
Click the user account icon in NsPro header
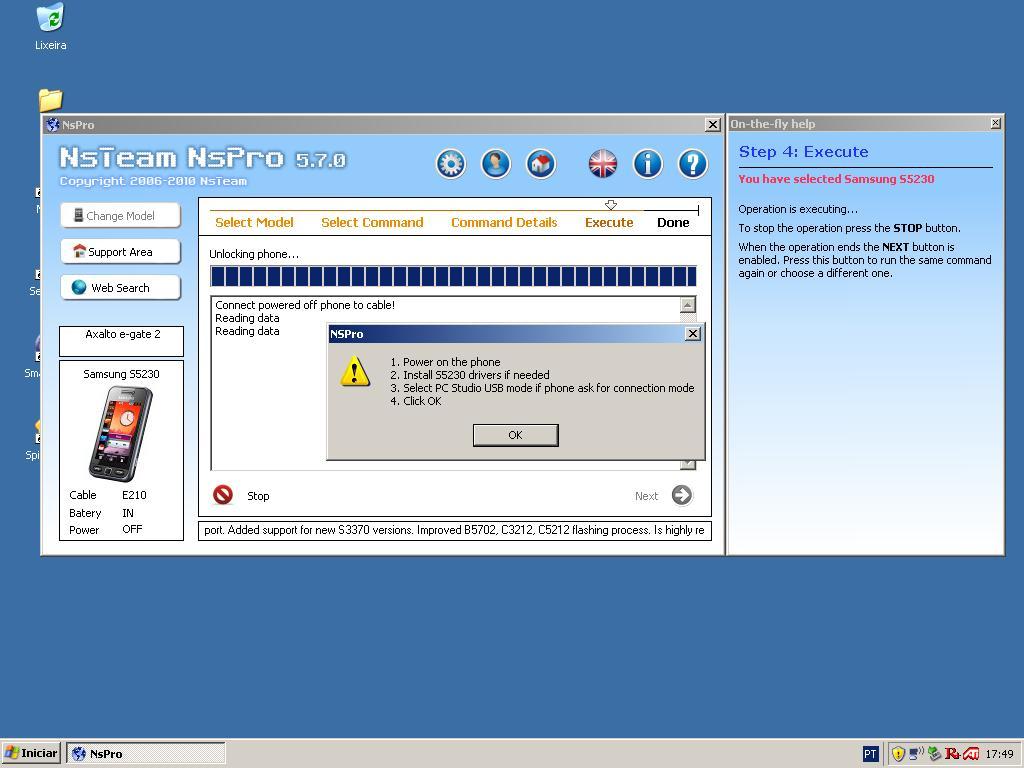click(496, 163)
